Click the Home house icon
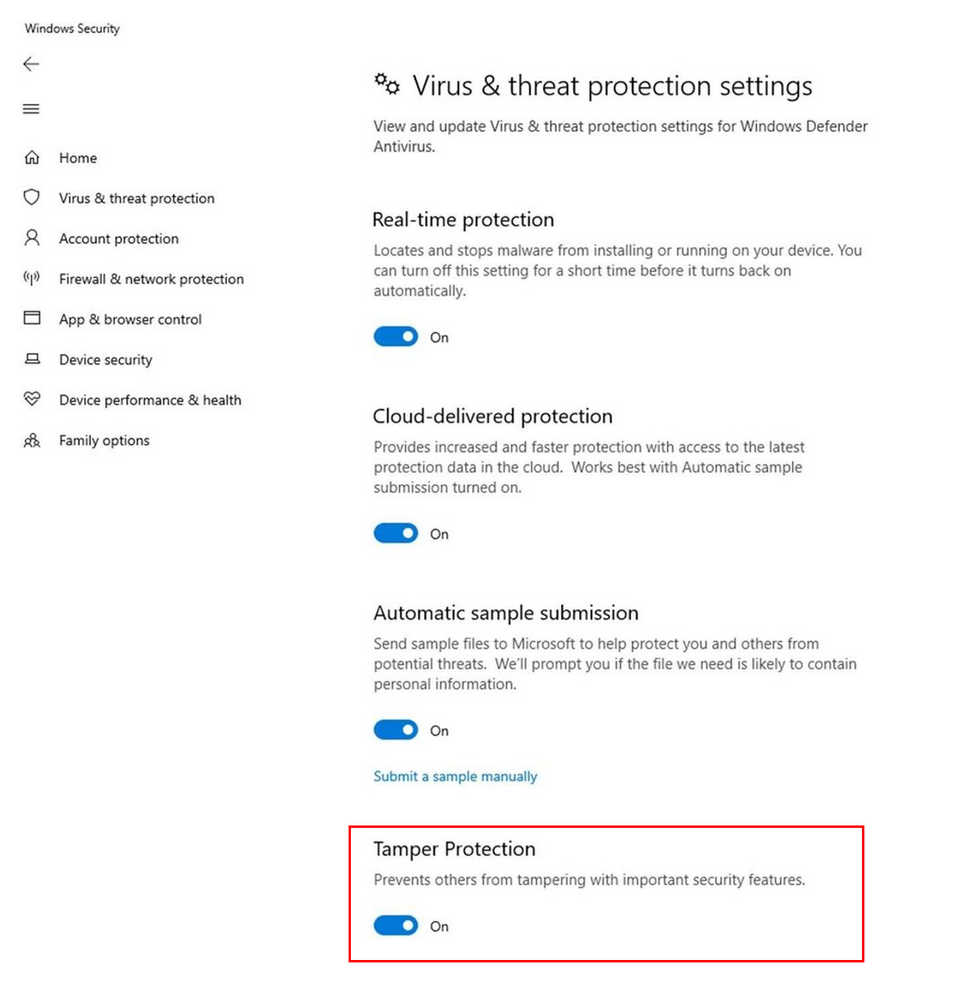The height and width of the screenshot is (999, 967). pos(32,158)
